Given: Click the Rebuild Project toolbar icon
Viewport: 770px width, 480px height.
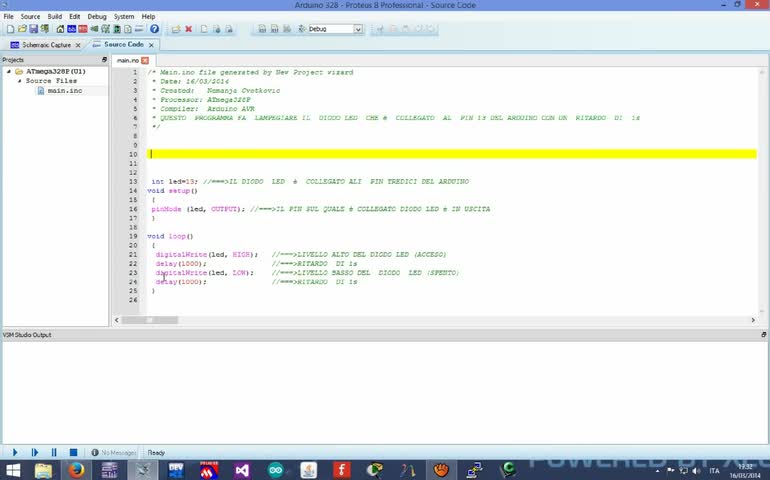Looking at the screenshot, I should click(x=275, y=29).
